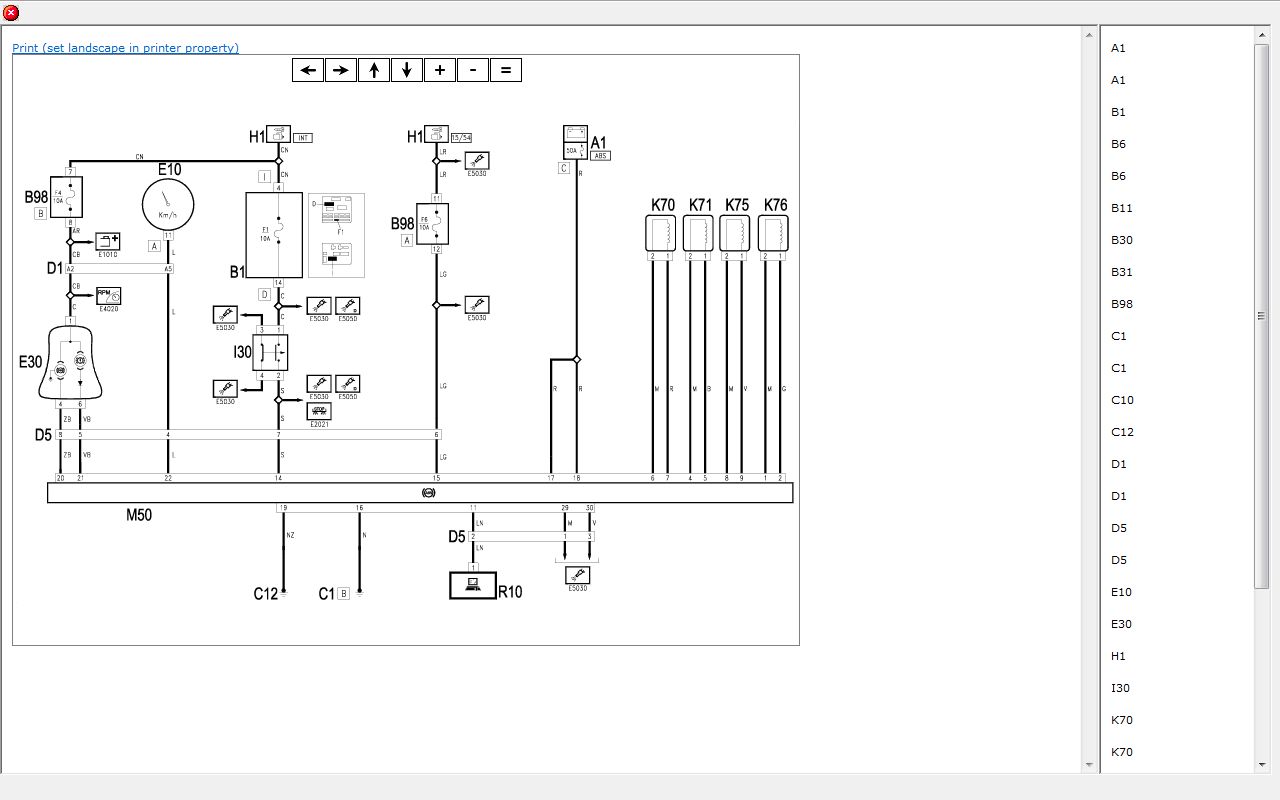Select C12 in the component list
The width and height of the screenshot is (1280, 800).
tap(1122, 432)
